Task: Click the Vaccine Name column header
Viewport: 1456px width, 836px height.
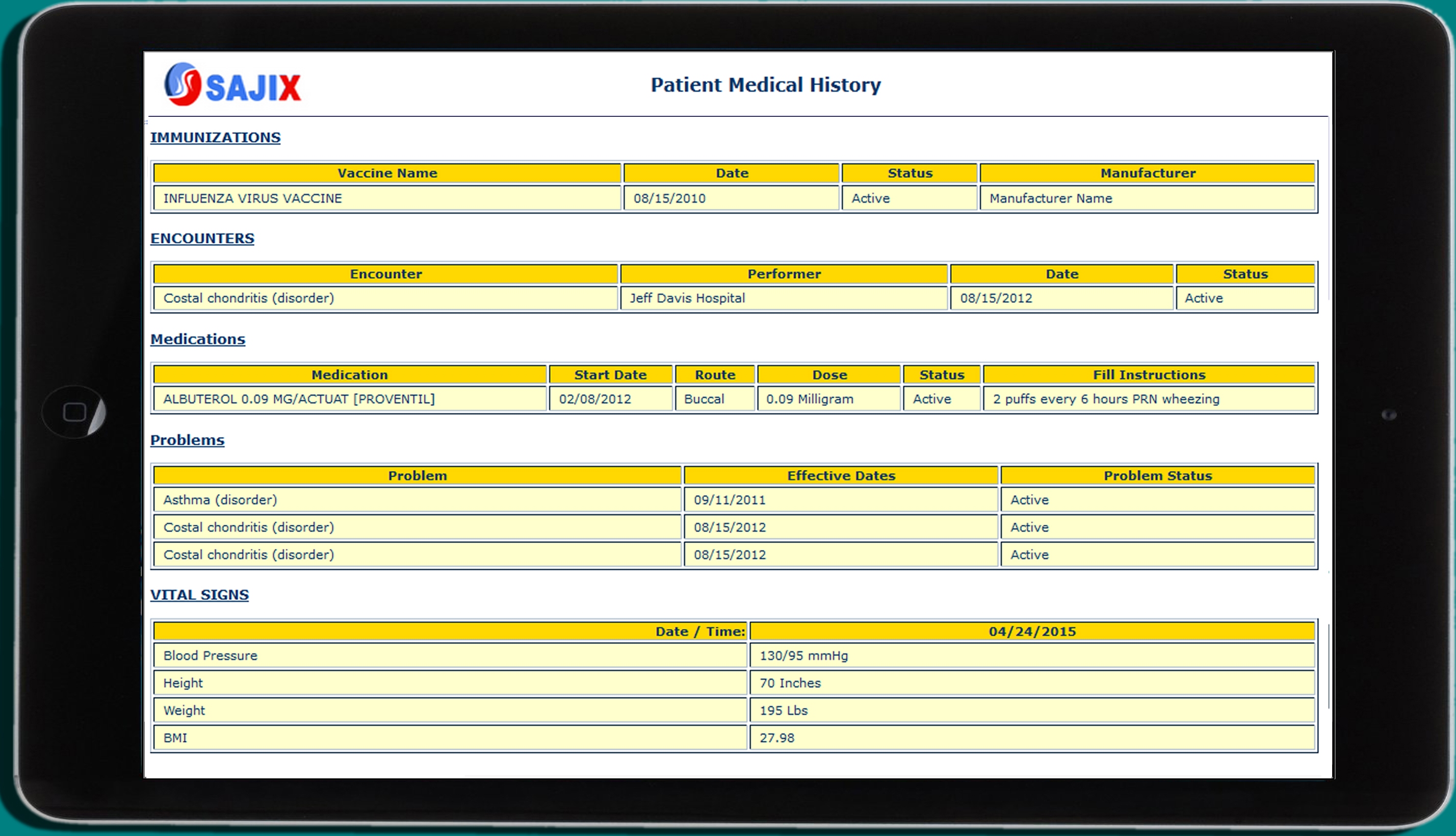Action: [x=387, y=173]
